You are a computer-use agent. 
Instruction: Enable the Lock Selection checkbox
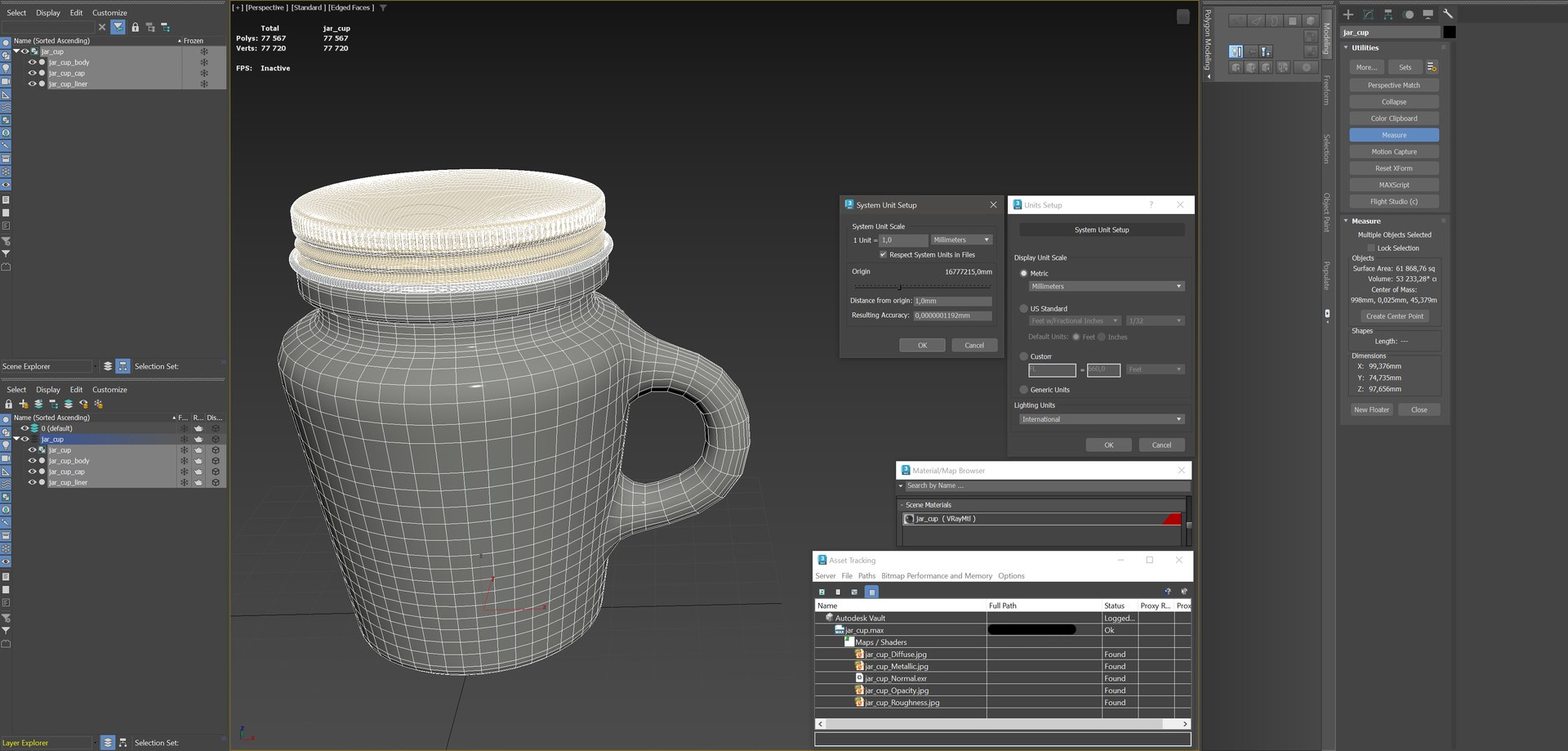click(x=1371, y=248)
